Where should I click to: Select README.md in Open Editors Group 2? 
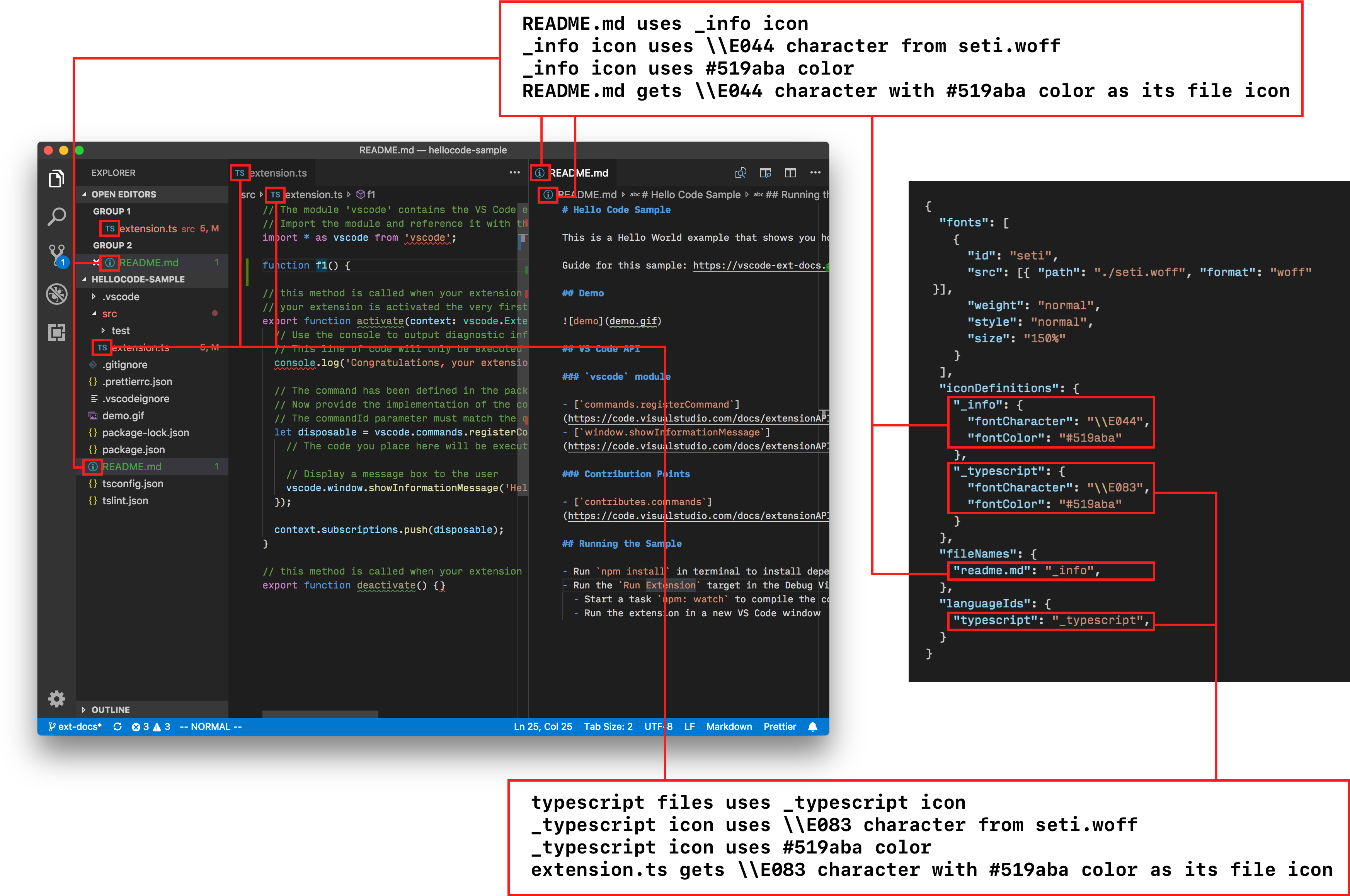point(152,262)
